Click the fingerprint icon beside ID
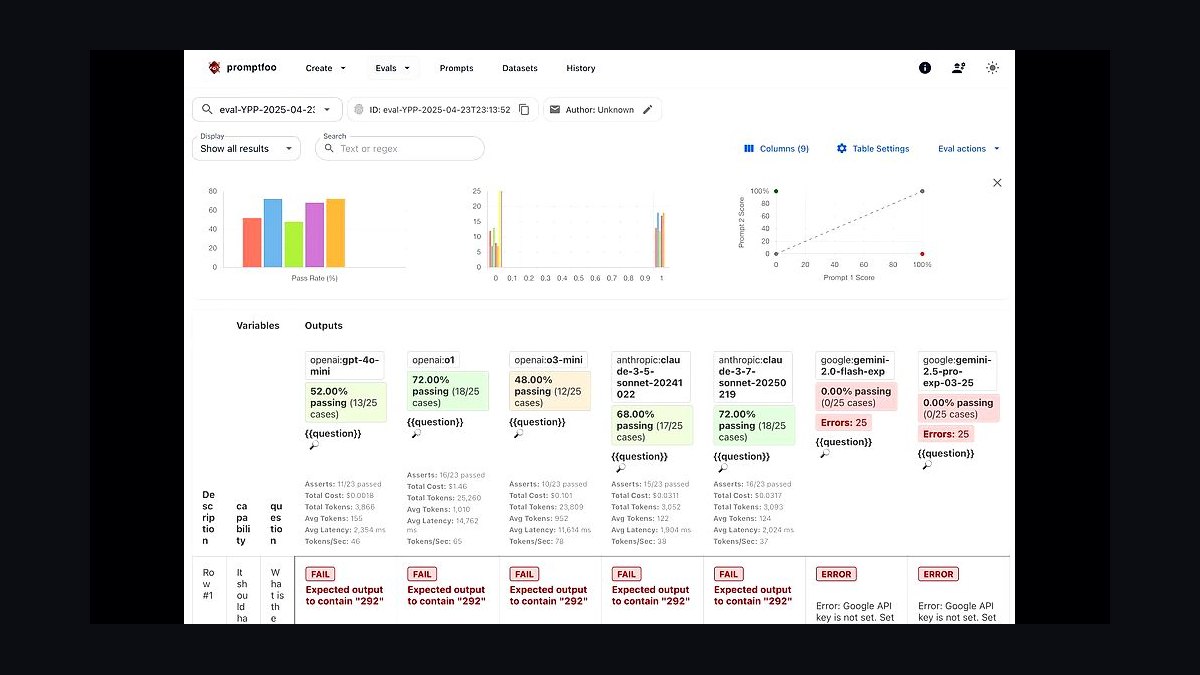Image resolution: width=1200 pixels, height=675 pixels. pos(359,110)
